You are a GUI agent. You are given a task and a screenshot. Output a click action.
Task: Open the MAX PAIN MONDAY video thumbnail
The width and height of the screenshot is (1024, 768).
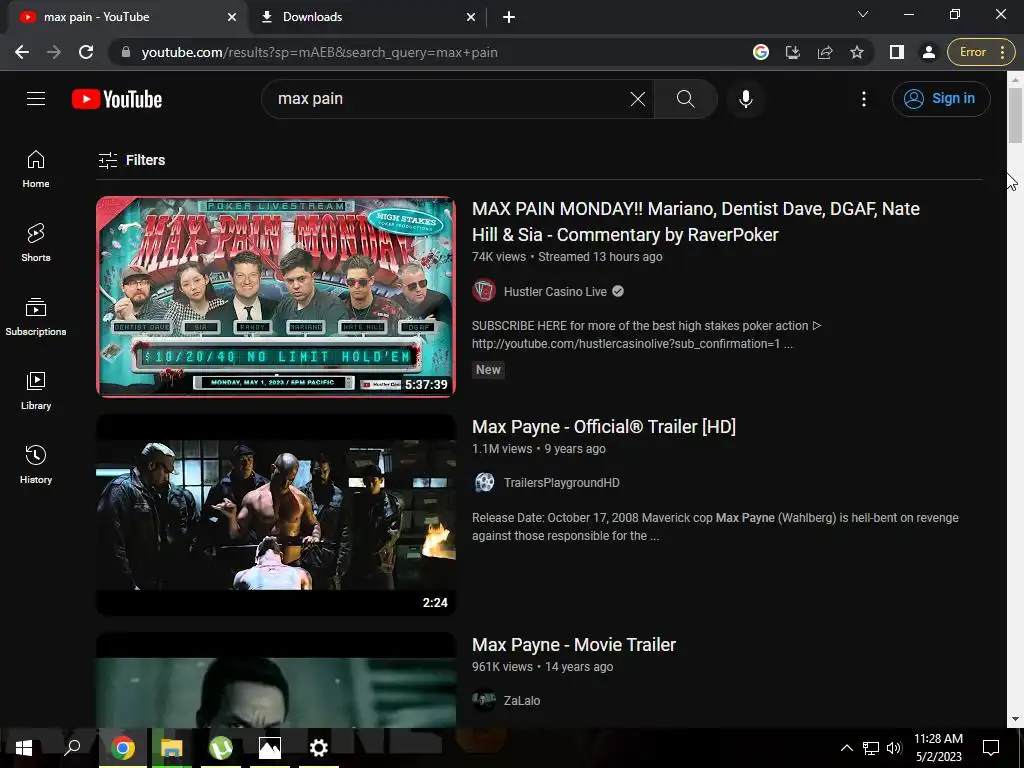[276, 296]
